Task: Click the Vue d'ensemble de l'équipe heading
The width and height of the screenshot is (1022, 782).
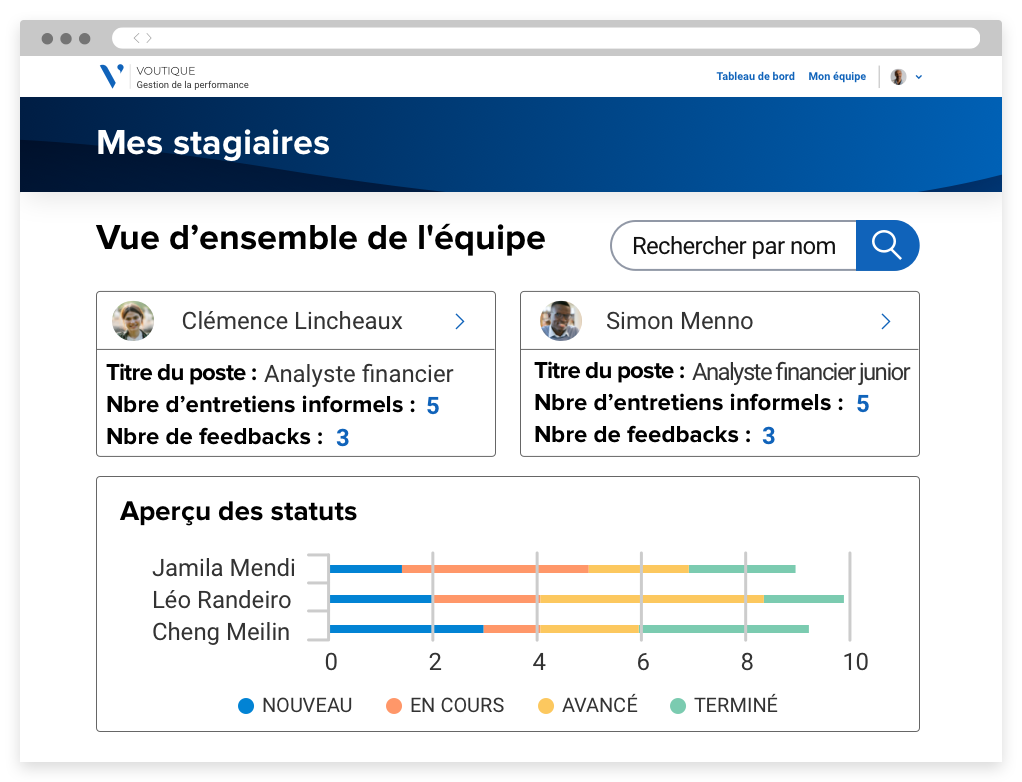Action: (x=321, y=238)
